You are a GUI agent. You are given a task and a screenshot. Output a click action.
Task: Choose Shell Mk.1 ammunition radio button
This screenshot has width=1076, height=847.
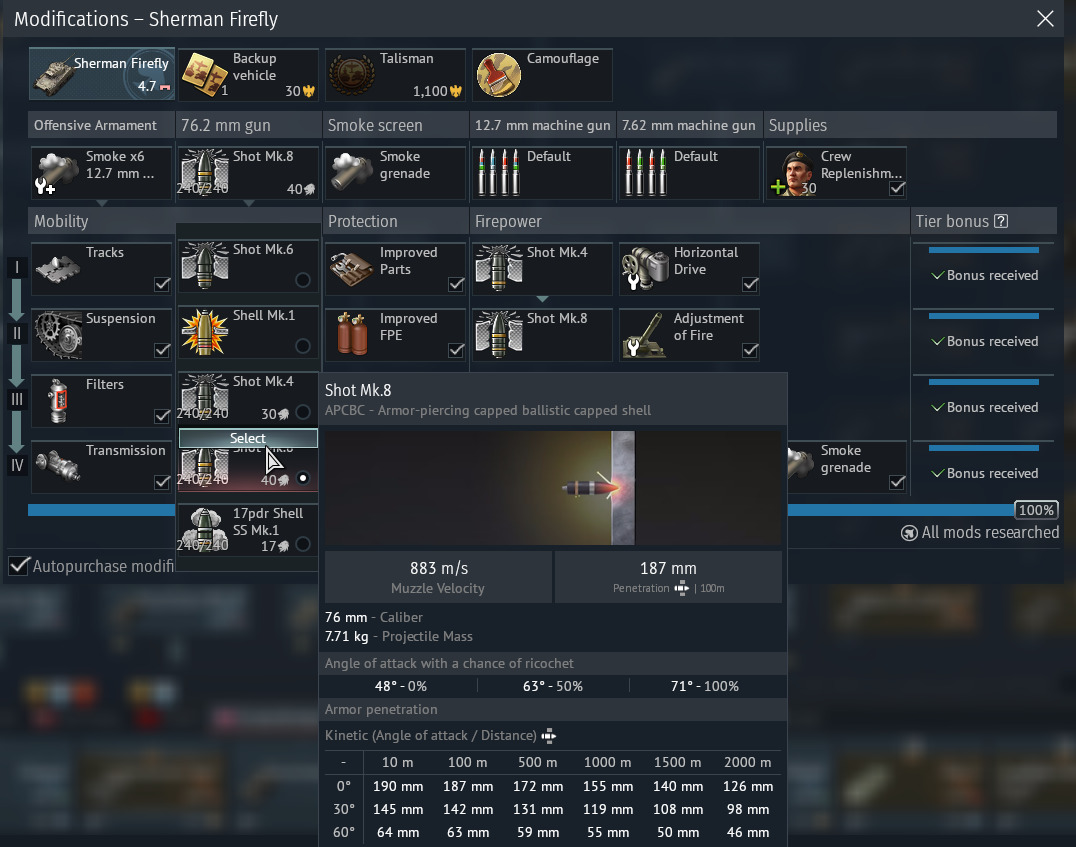pos(302,346)
